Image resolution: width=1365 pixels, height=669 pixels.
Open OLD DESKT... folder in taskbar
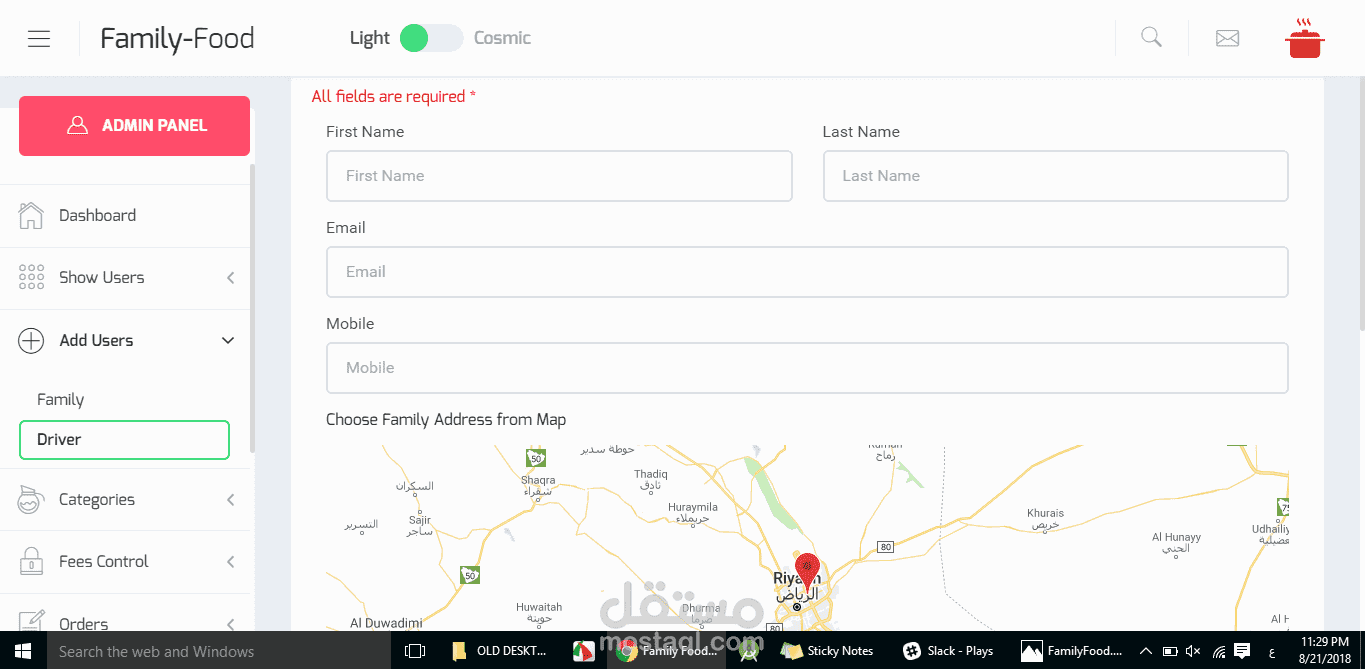pos(499,651)
